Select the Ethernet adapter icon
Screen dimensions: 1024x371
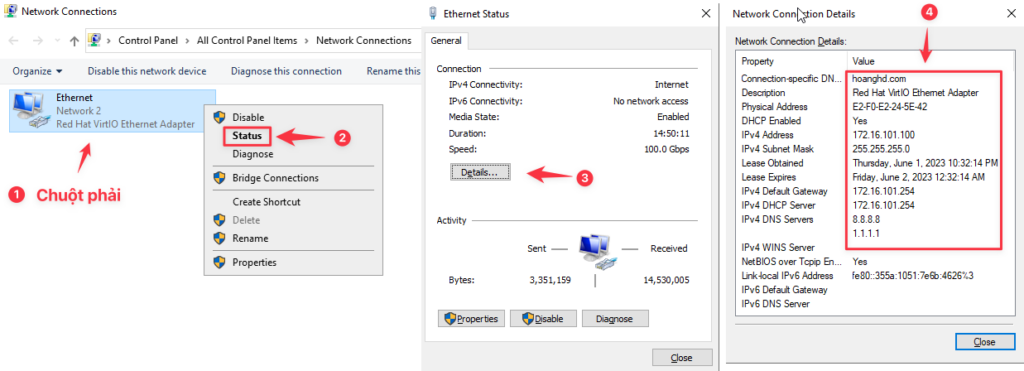click(x=31, y=110)
